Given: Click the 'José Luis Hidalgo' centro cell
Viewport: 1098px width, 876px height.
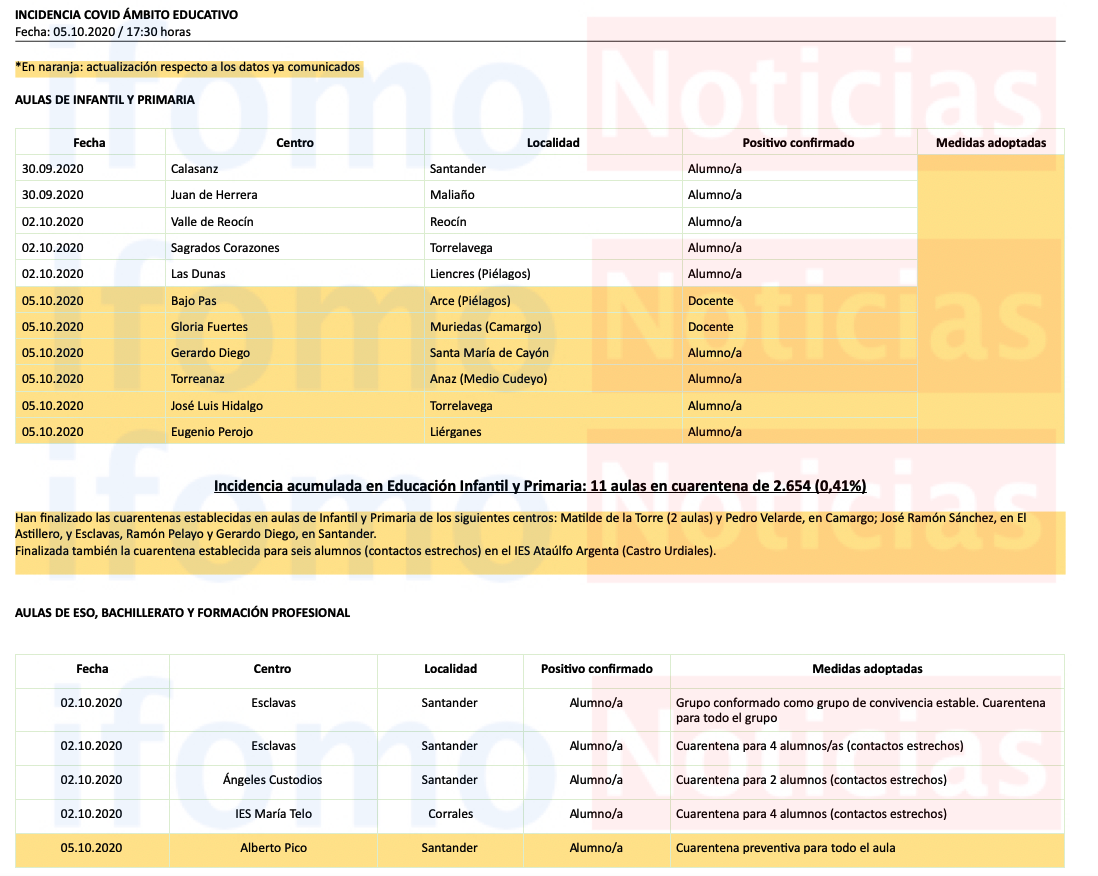Looking at the screenshot, I should [217, 406].
